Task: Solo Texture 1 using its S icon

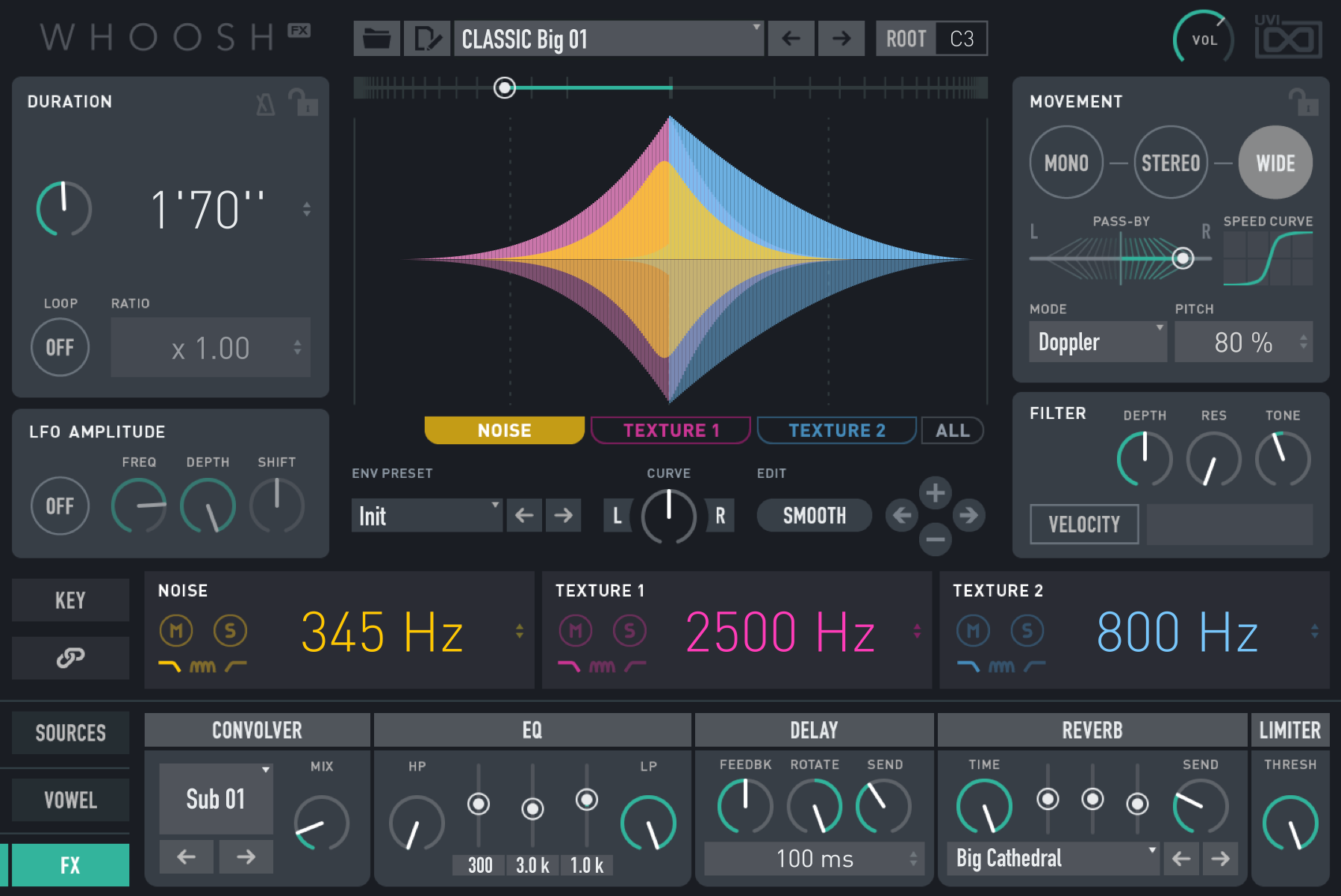Action: click(x=629, y=630)
